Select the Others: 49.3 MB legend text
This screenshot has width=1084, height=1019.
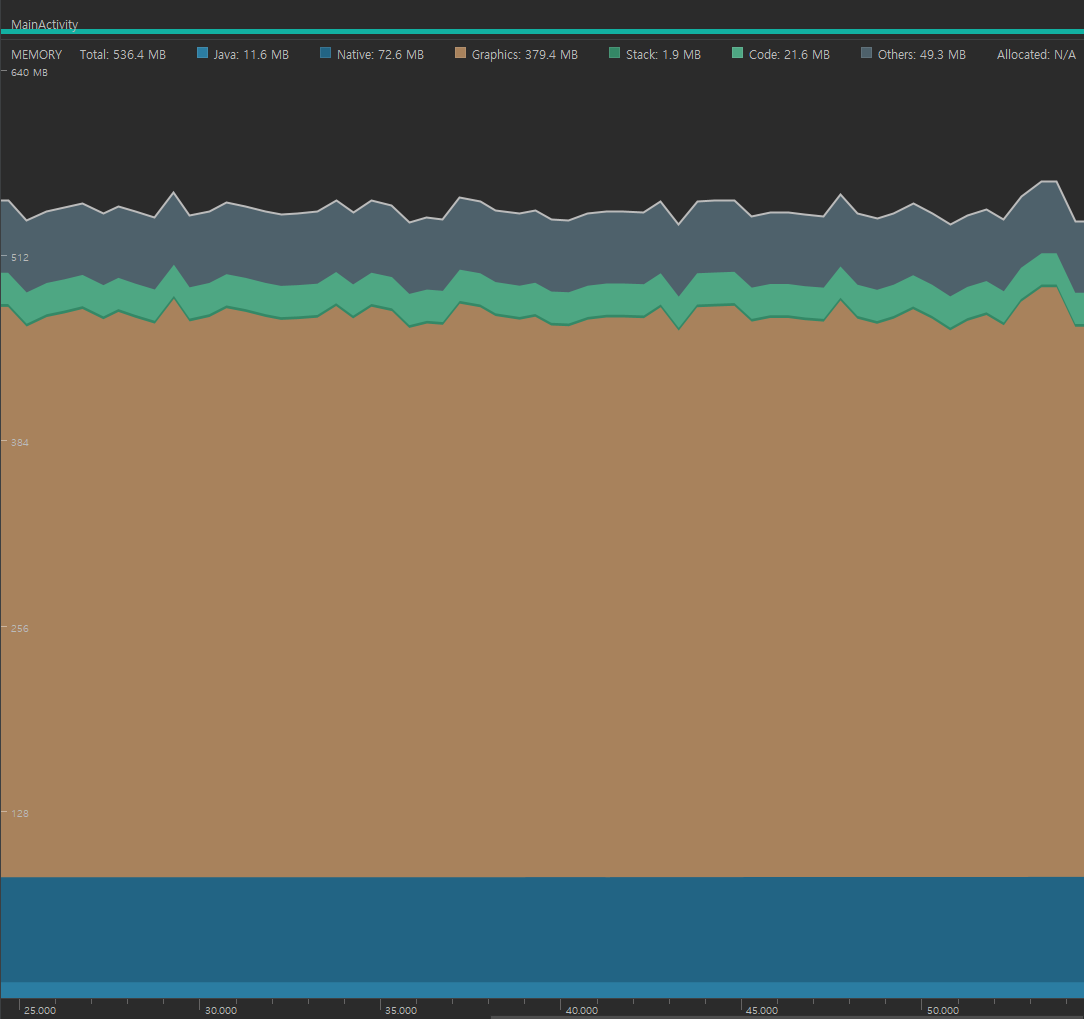click(922, 55)
